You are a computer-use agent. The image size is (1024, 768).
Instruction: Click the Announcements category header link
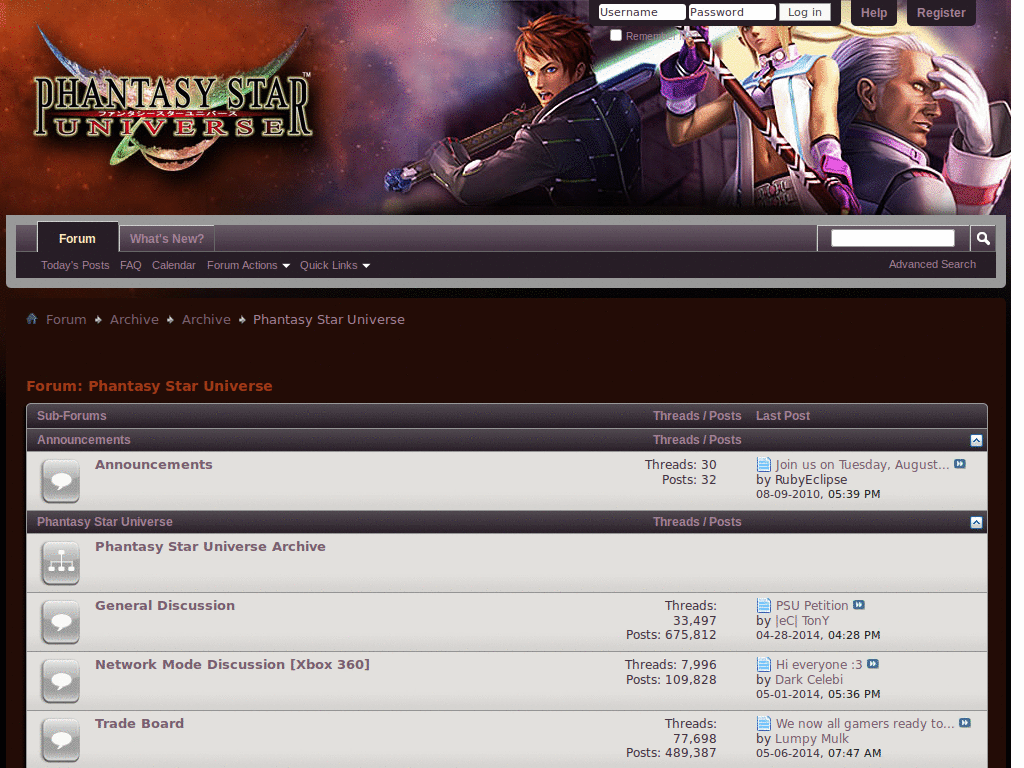point(84,440)
